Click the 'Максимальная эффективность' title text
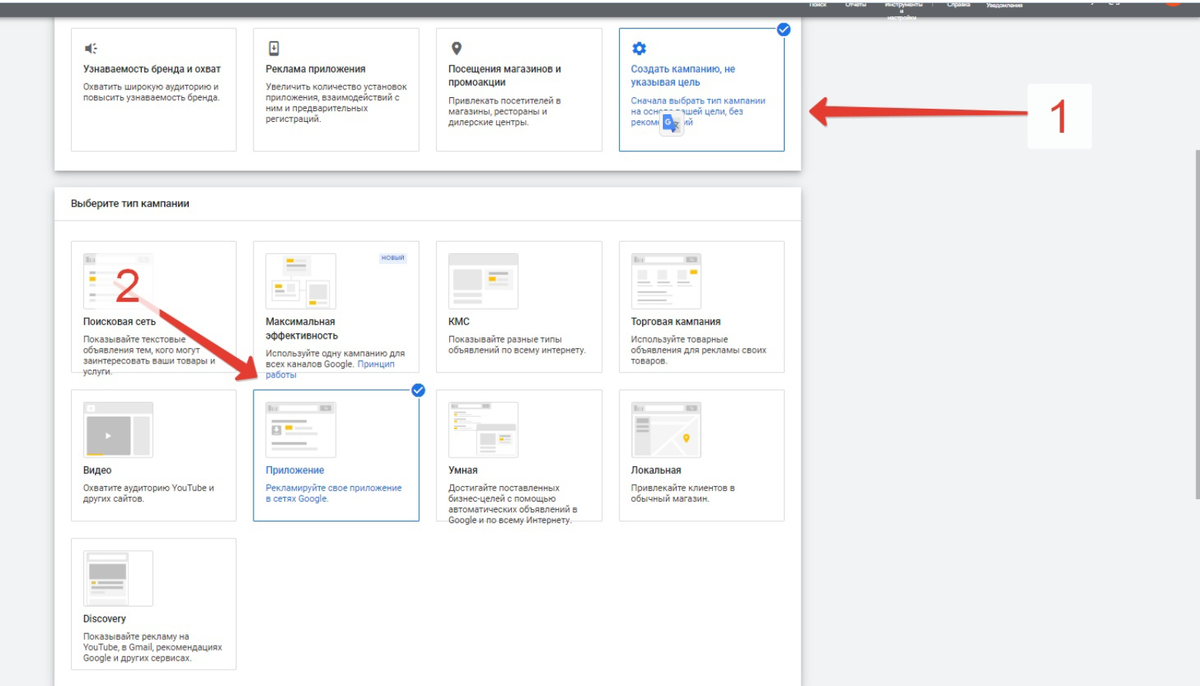1200x686 pixels. (x=301, y=329)
